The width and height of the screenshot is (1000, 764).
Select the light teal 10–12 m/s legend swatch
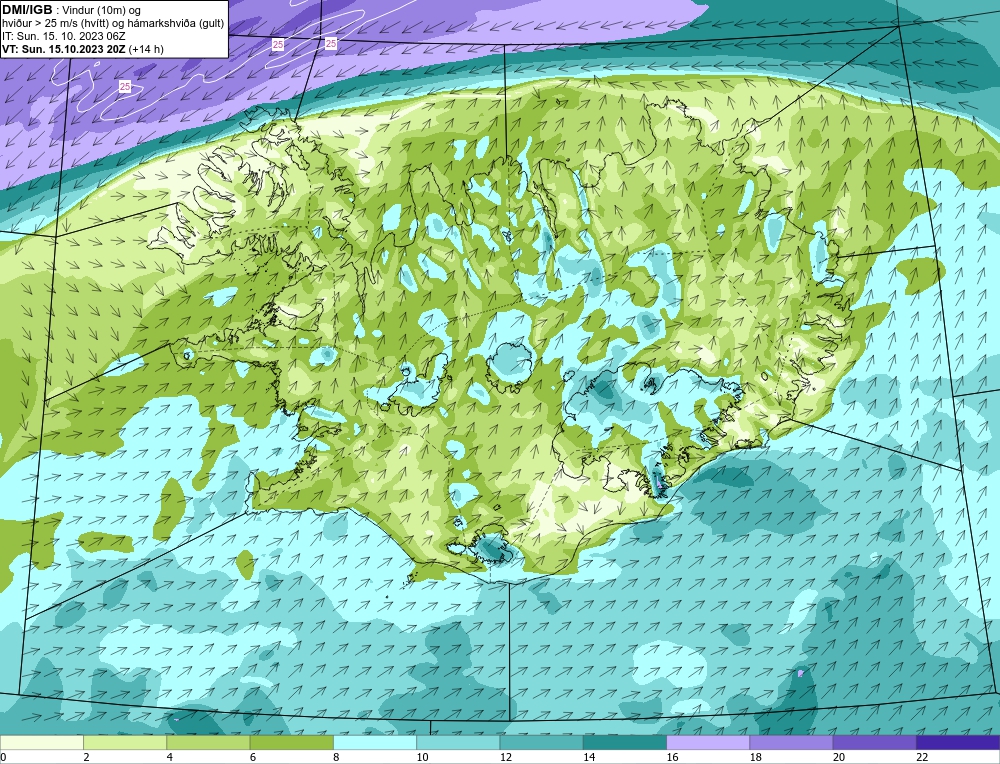pos(458,742)
